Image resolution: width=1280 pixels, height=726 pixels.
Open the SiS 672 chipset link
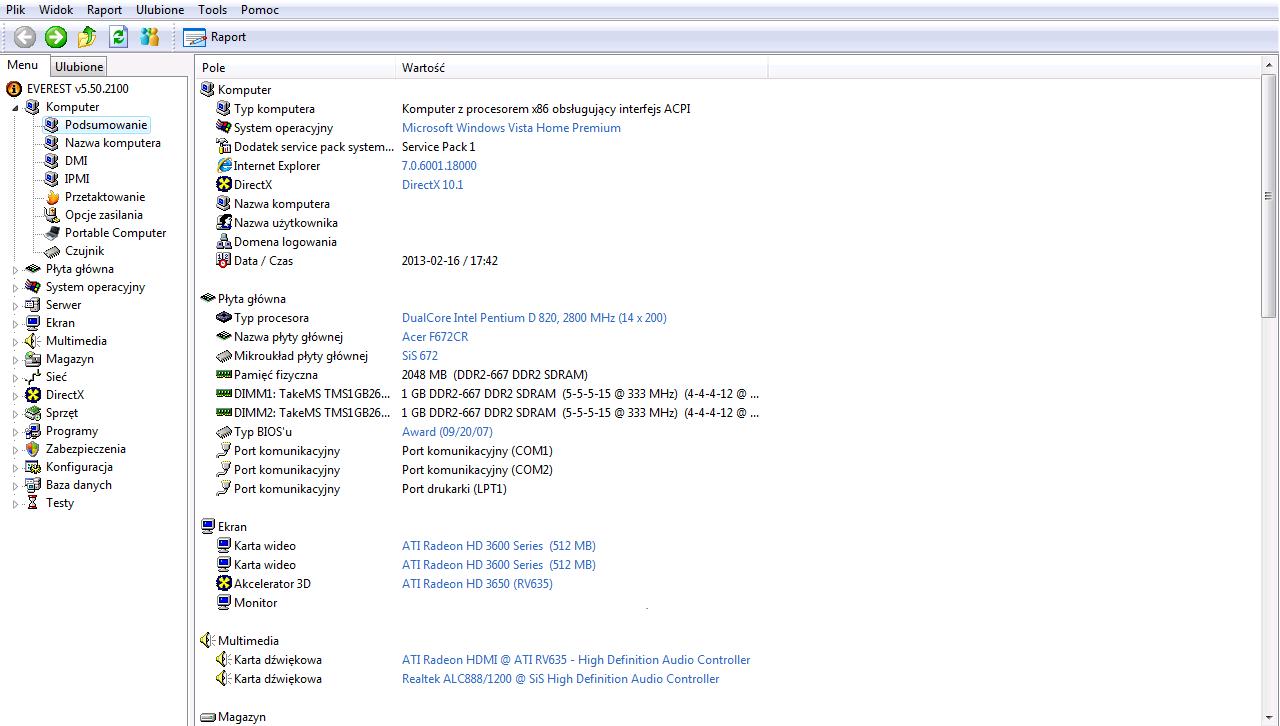point(420,356)
